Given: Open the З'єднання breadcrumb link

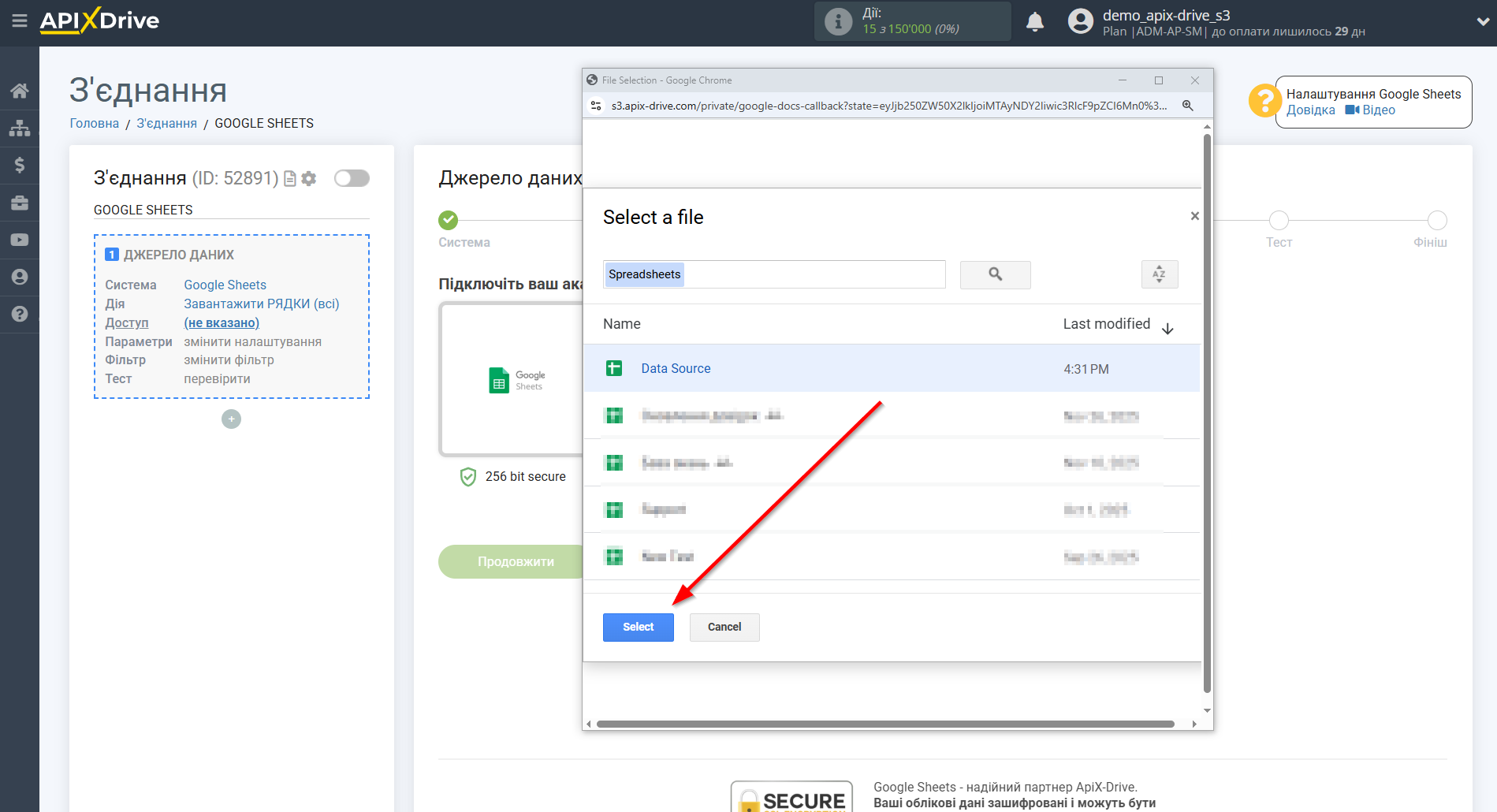Looking at the screenshot, I should tap(166, 123).
